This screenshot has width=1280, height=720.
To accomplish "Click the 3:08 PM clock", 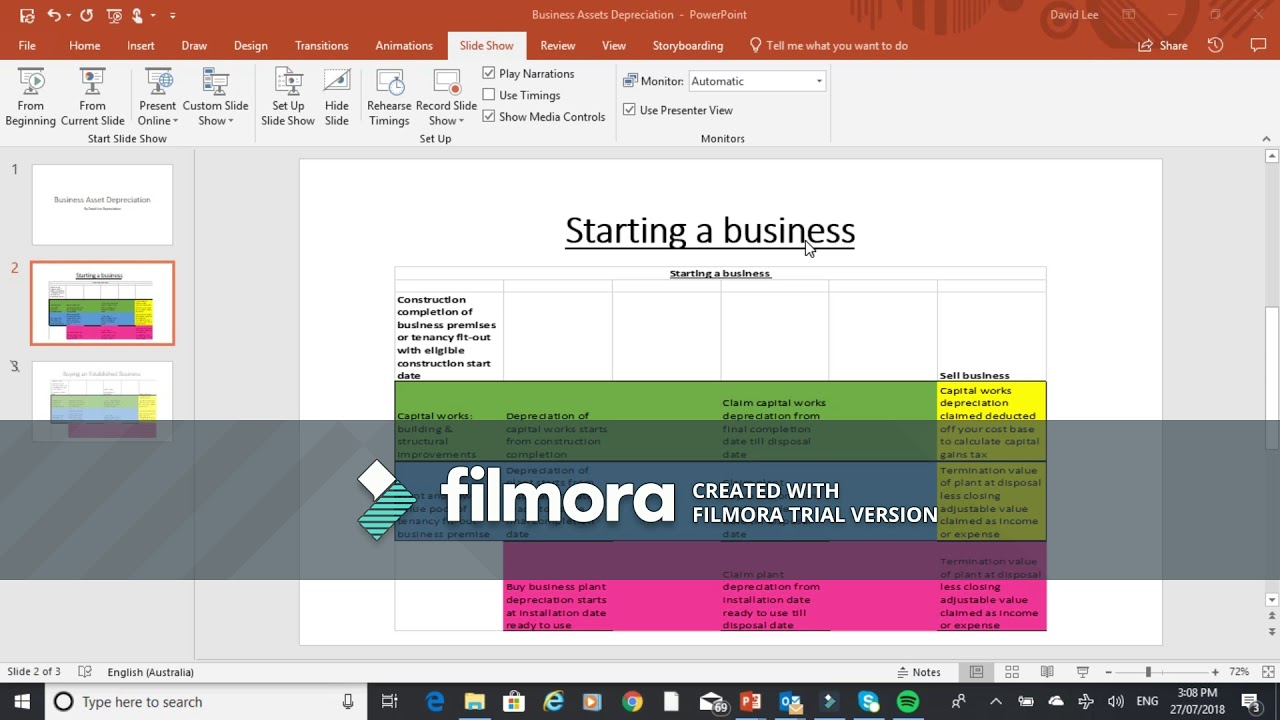I will click(x=1197, y=693).
